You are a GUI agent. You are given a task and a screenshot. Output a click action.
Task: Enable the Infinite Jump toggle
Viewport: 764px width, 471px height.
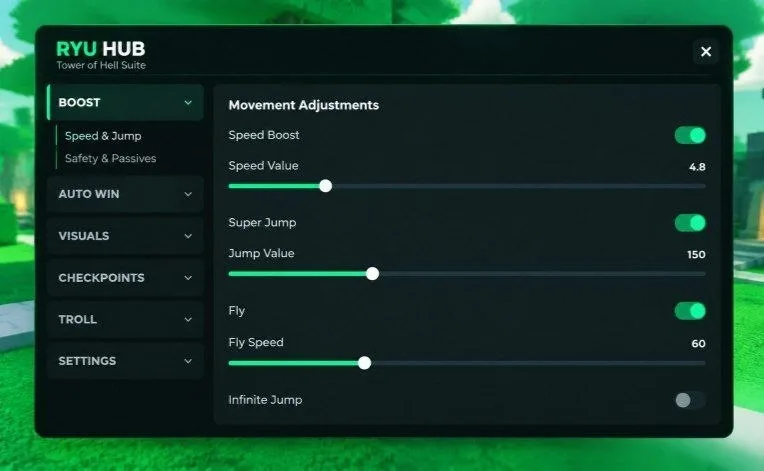(x=690, y=400)
